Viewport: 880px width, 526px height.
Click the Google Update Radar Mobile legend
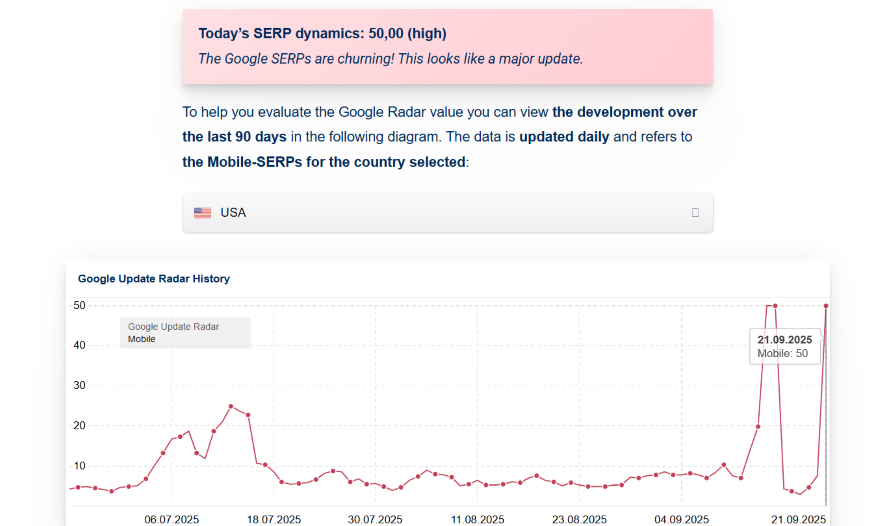(x=185, y=333)
